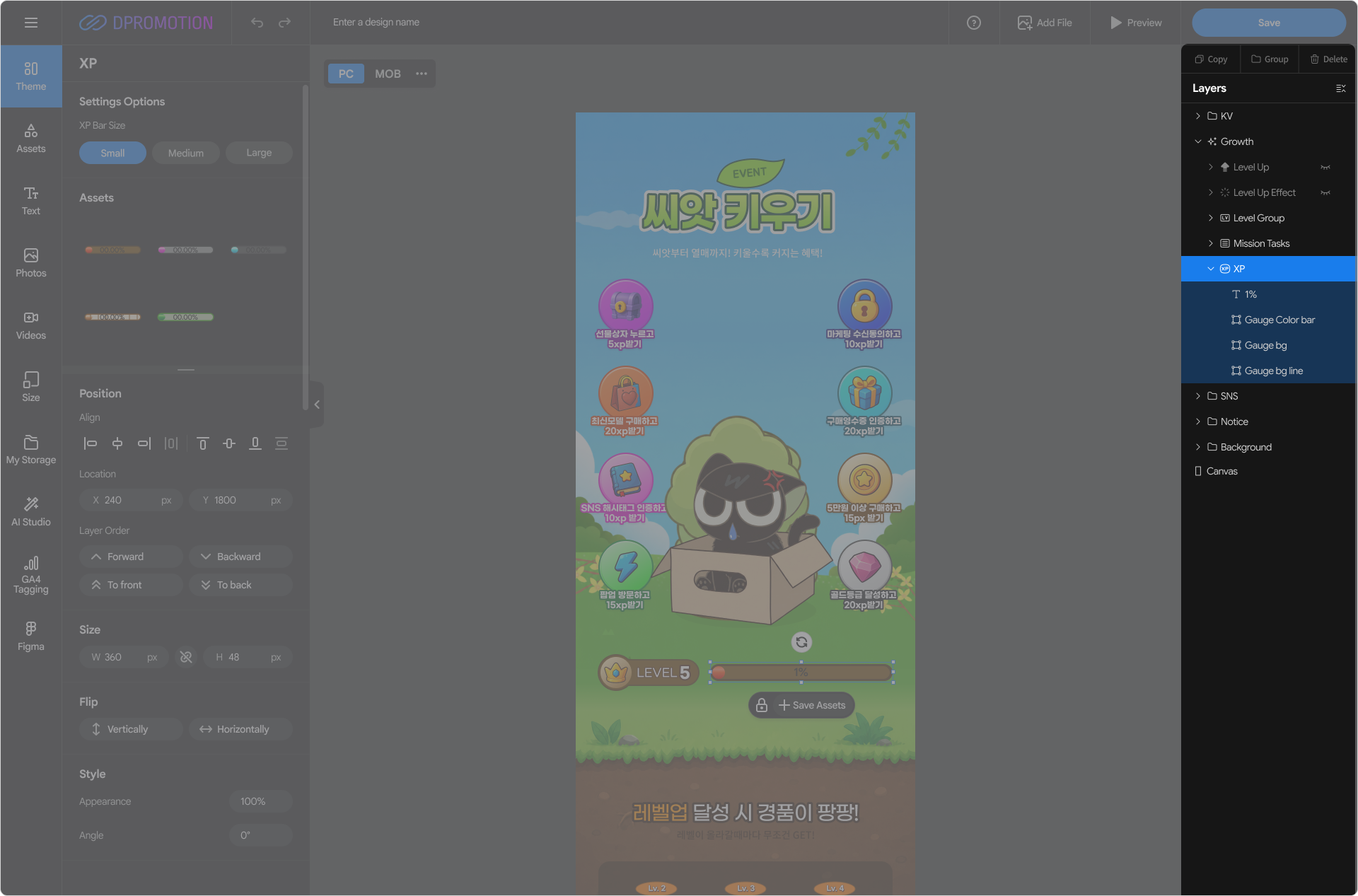Switch to the PC view tab
The image size is (1358, 896).
point(346,74)
